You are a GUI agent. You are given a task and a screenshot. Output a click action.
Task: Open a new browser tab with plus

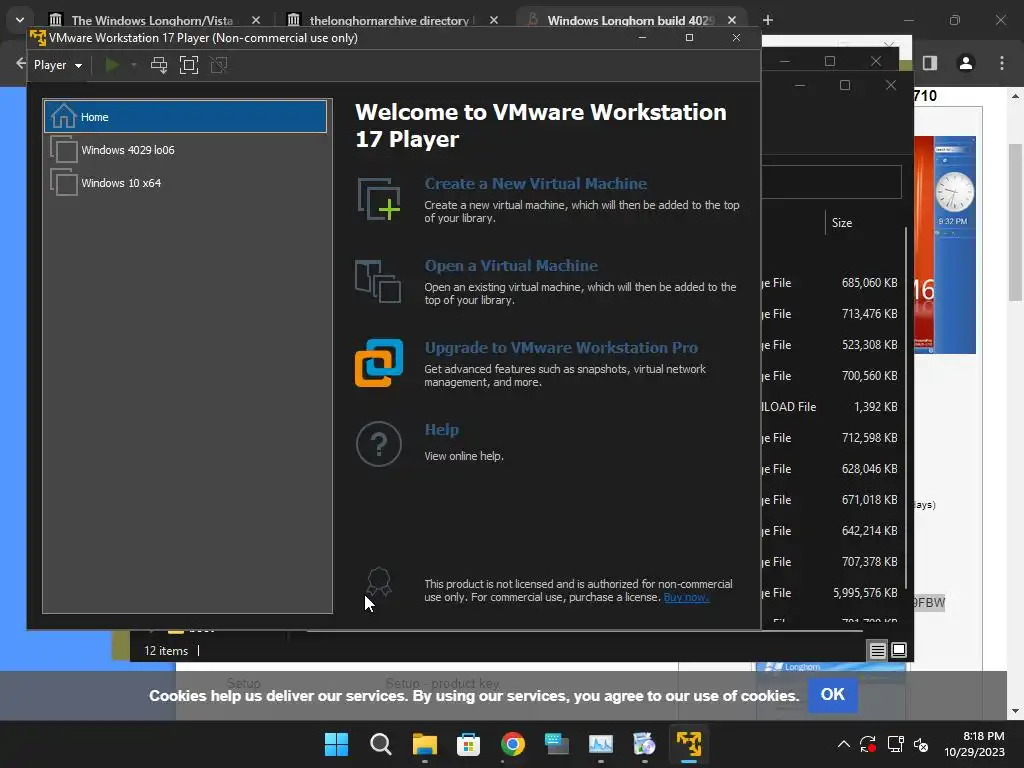768,20
